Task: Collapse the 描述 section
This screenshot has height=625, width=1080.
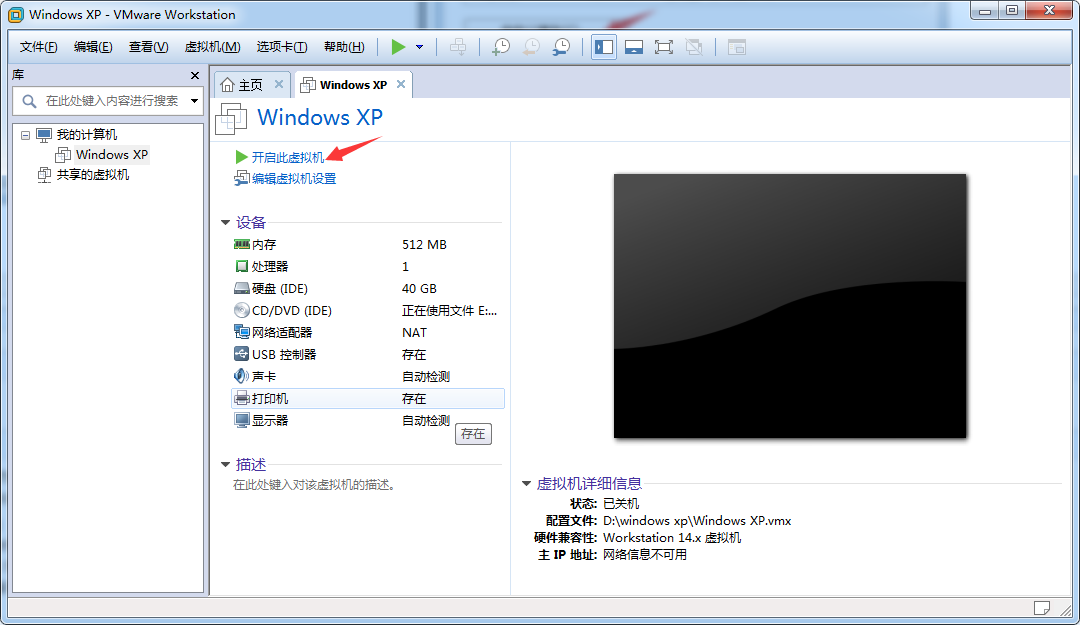Action: click(x=225, y=464)
